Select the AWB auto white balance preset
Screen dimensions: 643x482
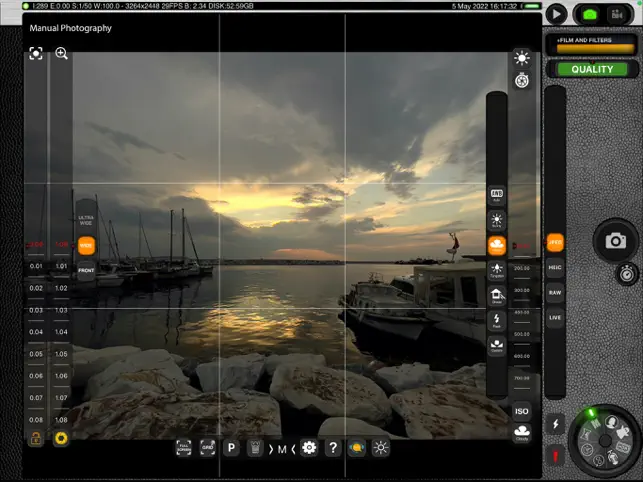(496, 194)
